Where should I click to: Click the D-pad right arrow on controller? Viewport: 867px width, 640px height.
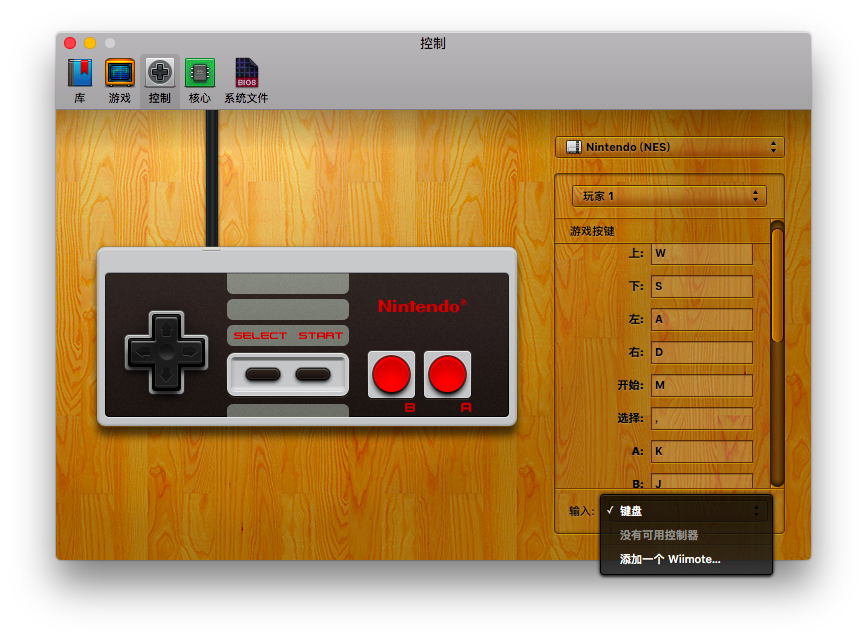191,352
